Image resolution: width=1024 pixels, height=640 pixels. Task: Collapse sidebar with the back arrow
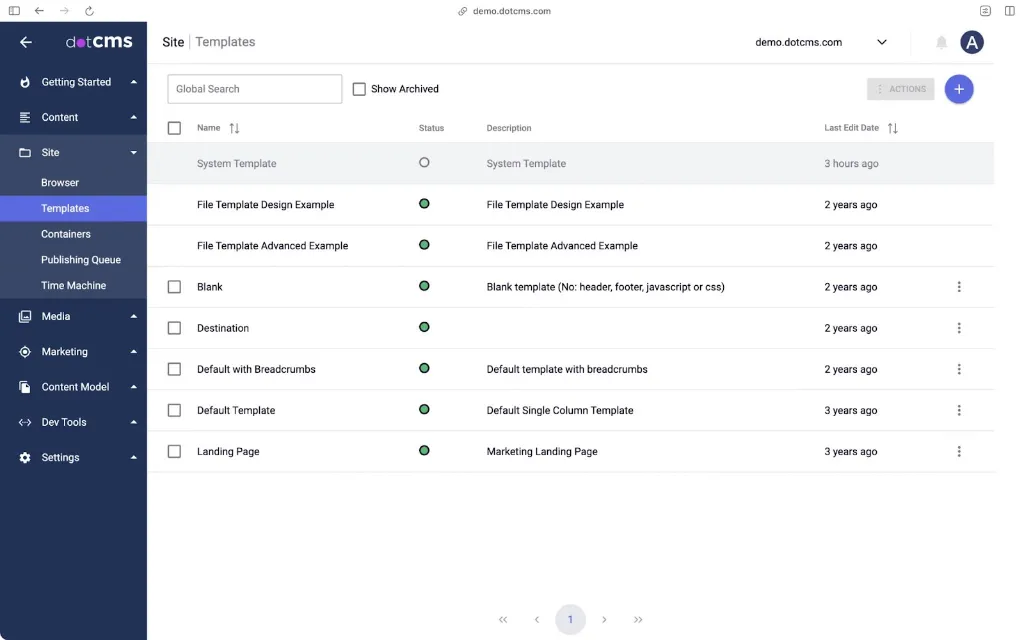pyautogui.click(x=26, y=42)
